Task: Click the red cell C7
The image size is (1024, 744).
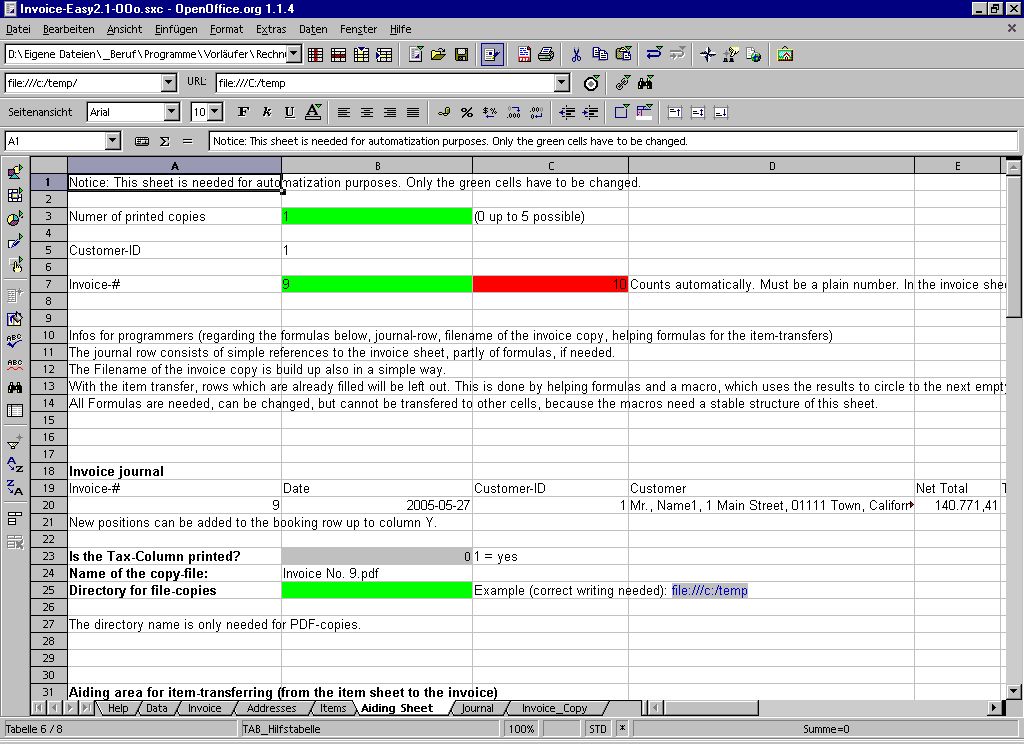Action: point(550,285)
